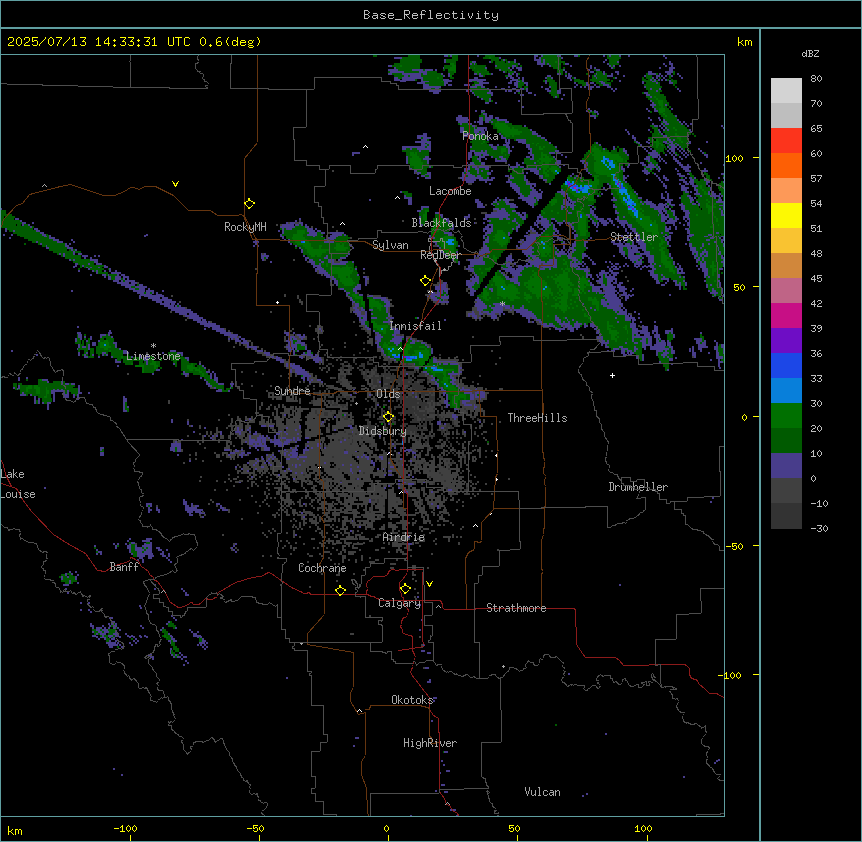The width and height of the screenshot is (862, 842).
Task: Click the orange 57-60 dBZ legend swatch
Action: (x=786, y=165)
